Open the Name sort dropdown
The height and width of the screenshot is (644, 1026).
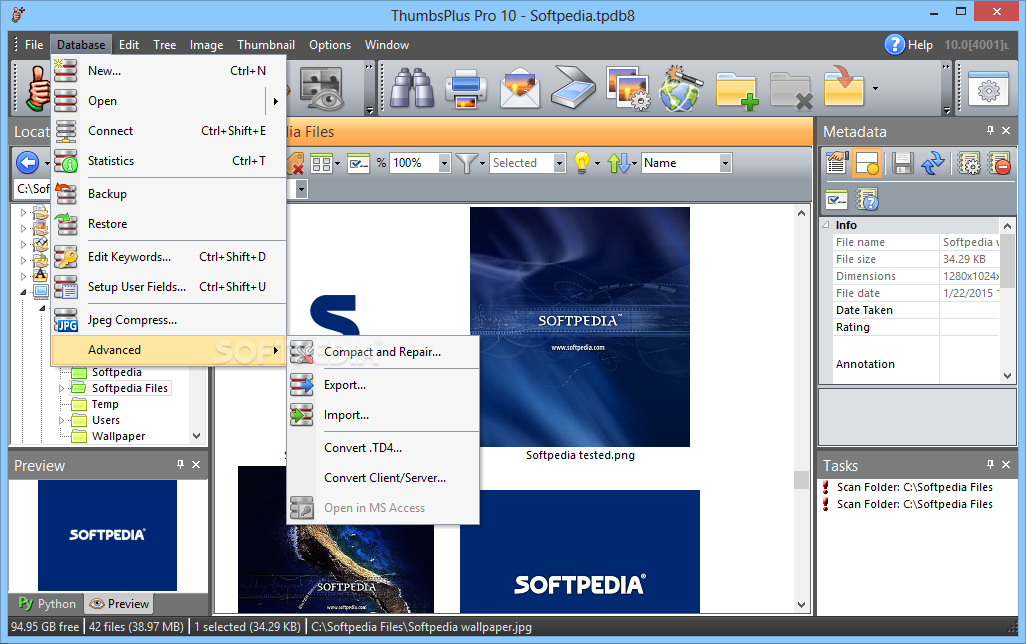point(725,163)
